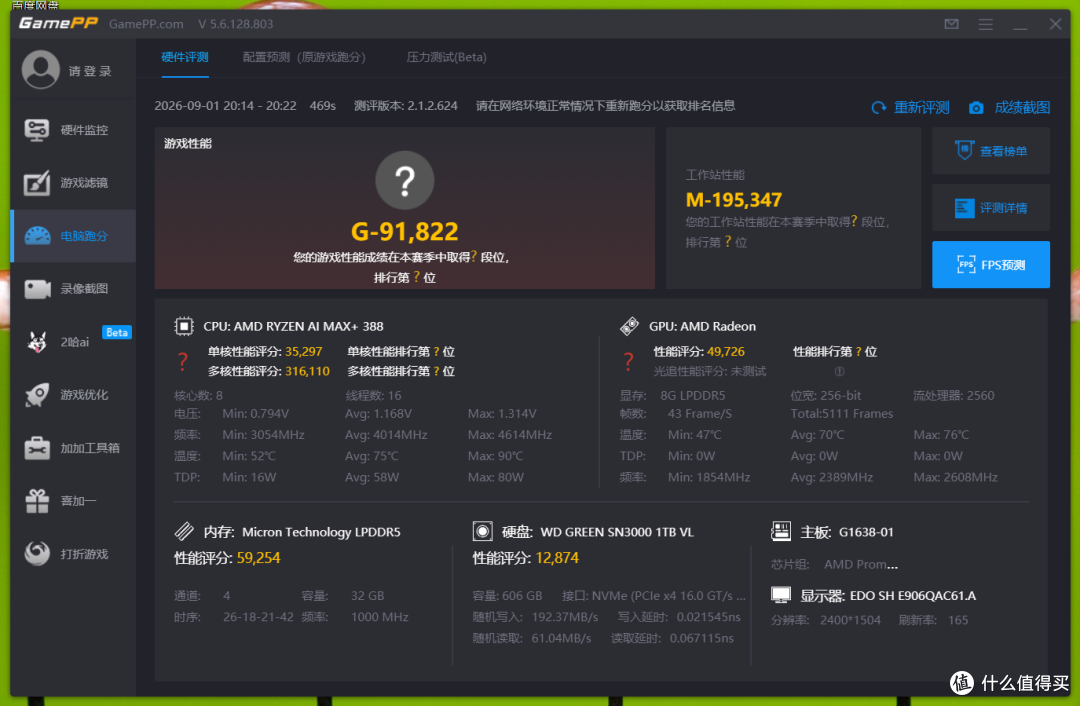Screen dimensions: 1080x706
Task: Click the GPU score 49,726
Action: coord(726,351)
